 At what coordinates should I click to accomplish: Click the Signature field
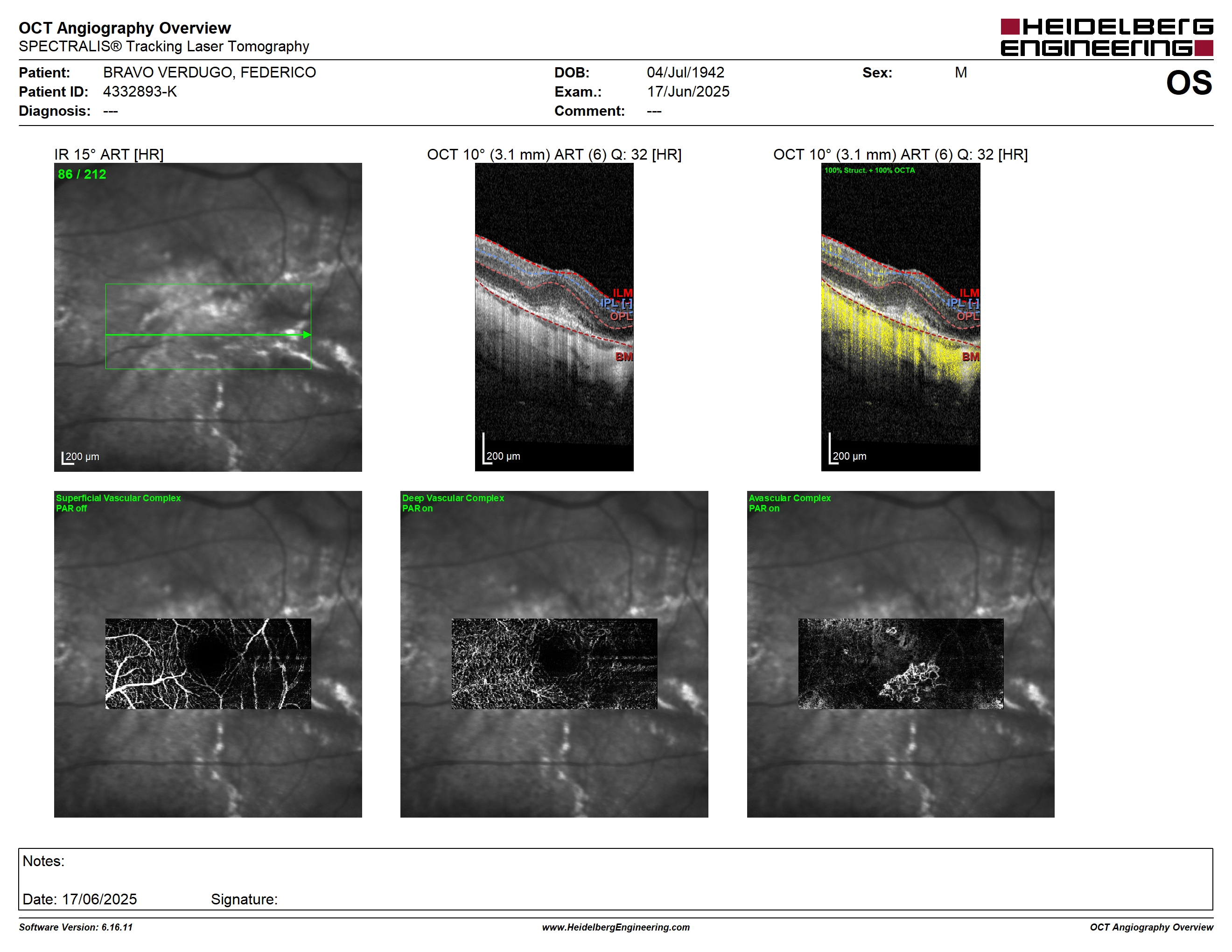(244, 899)
